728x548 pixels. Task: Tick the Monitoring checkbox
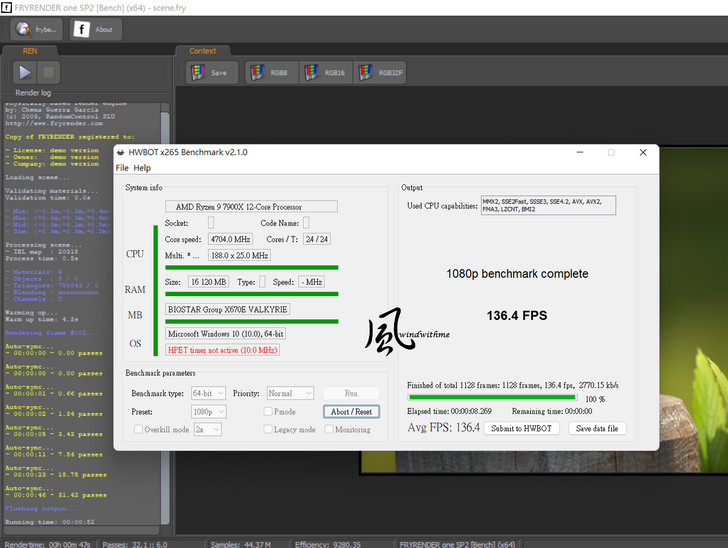(328, 430)
